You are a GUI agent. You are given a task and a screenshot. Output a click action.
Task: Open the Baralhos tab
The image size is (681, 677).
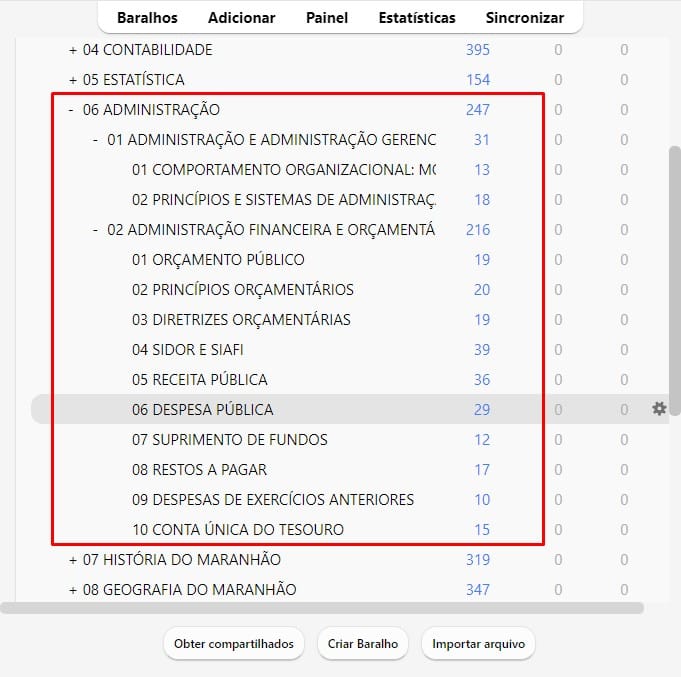point(147,18)
